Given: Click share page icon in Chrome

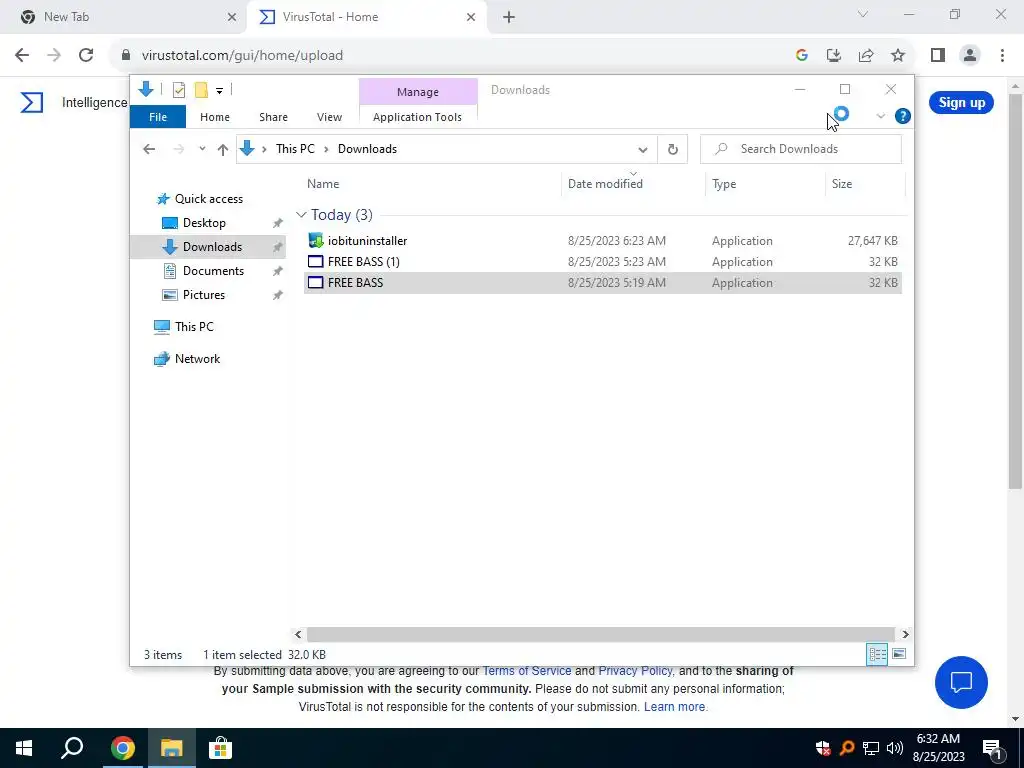Looking at the screenshot, I should tap(866, 56).
